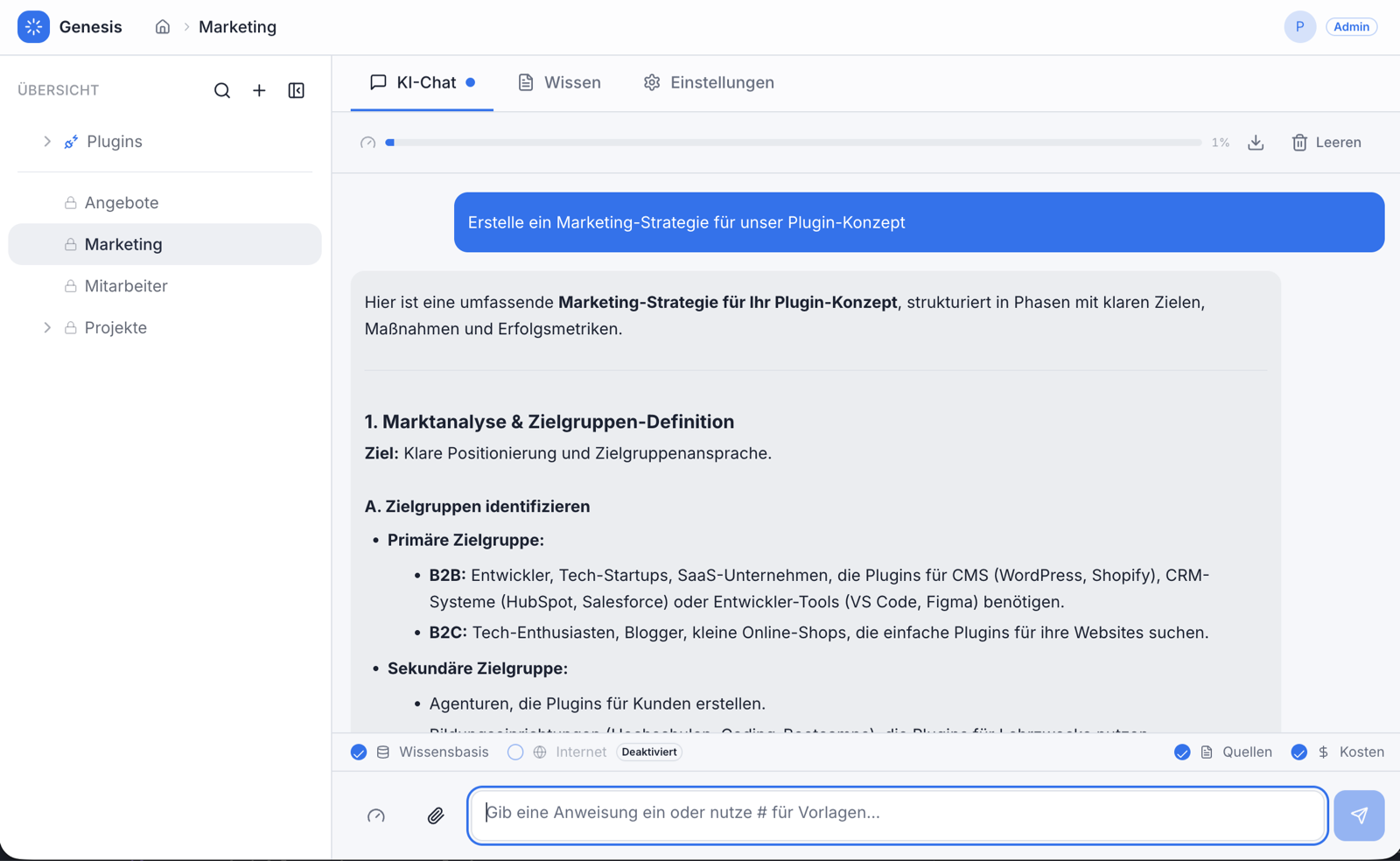Click Marketing in the breadcrumb
1400x861 pixels.
[237, 27]
